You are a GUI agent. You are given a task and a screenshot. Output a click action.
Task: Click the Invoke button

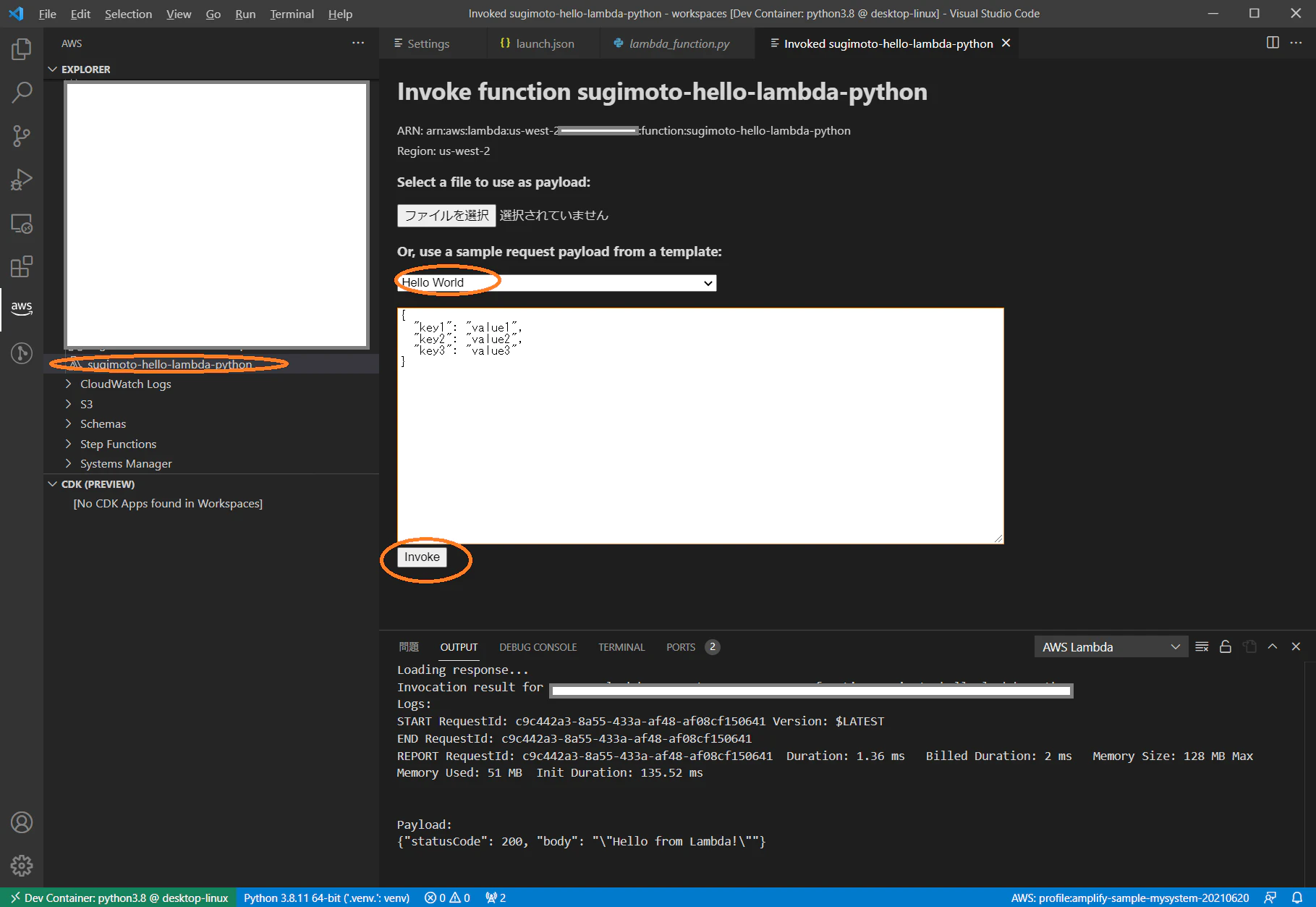point(422,557)
